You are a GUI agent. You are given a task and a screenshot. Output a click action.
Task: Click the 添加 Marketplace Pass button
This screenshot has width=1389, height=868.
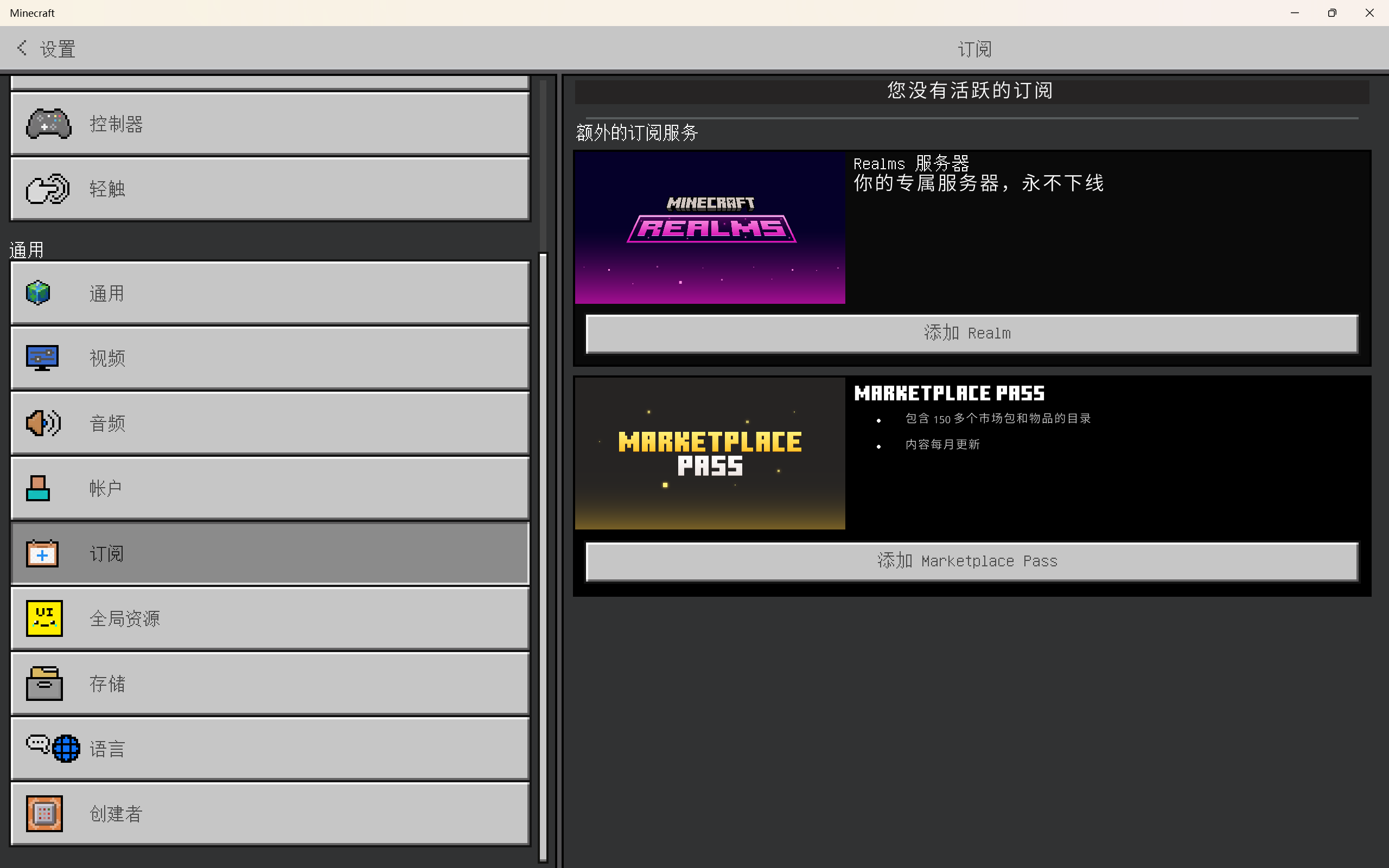coord(972,561)
